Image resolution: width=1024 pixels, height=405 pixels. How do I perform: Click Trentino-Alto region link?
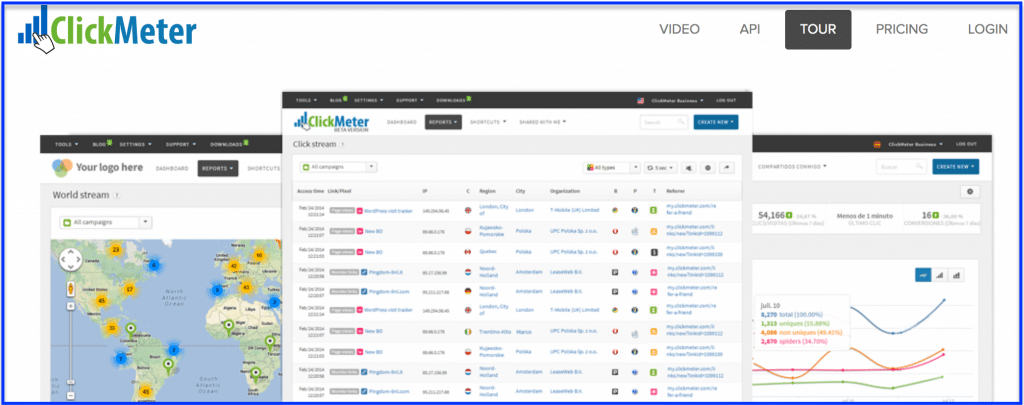coord(497,331)
